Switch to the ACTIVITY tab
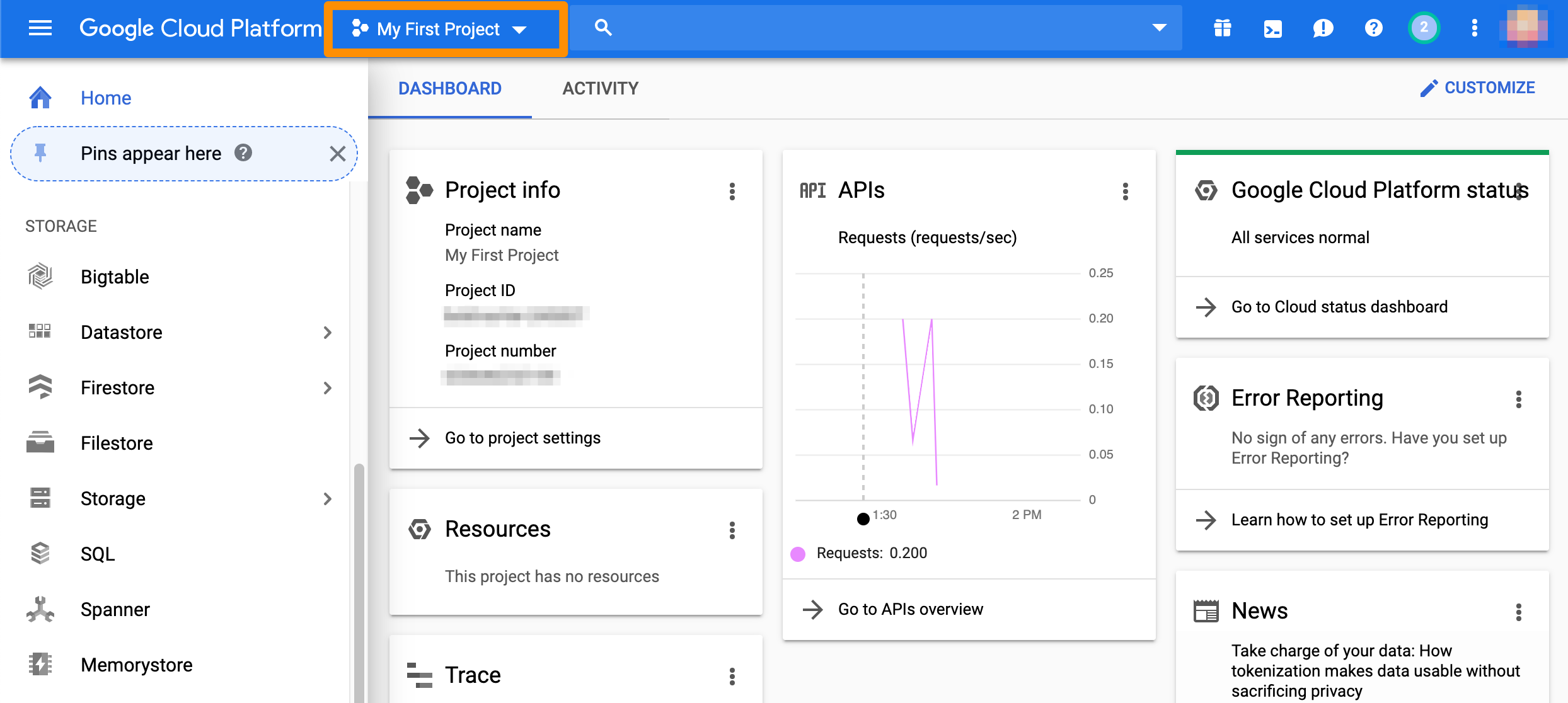The width and height of the screenshot is (1568, 703). tap(600, 88)
